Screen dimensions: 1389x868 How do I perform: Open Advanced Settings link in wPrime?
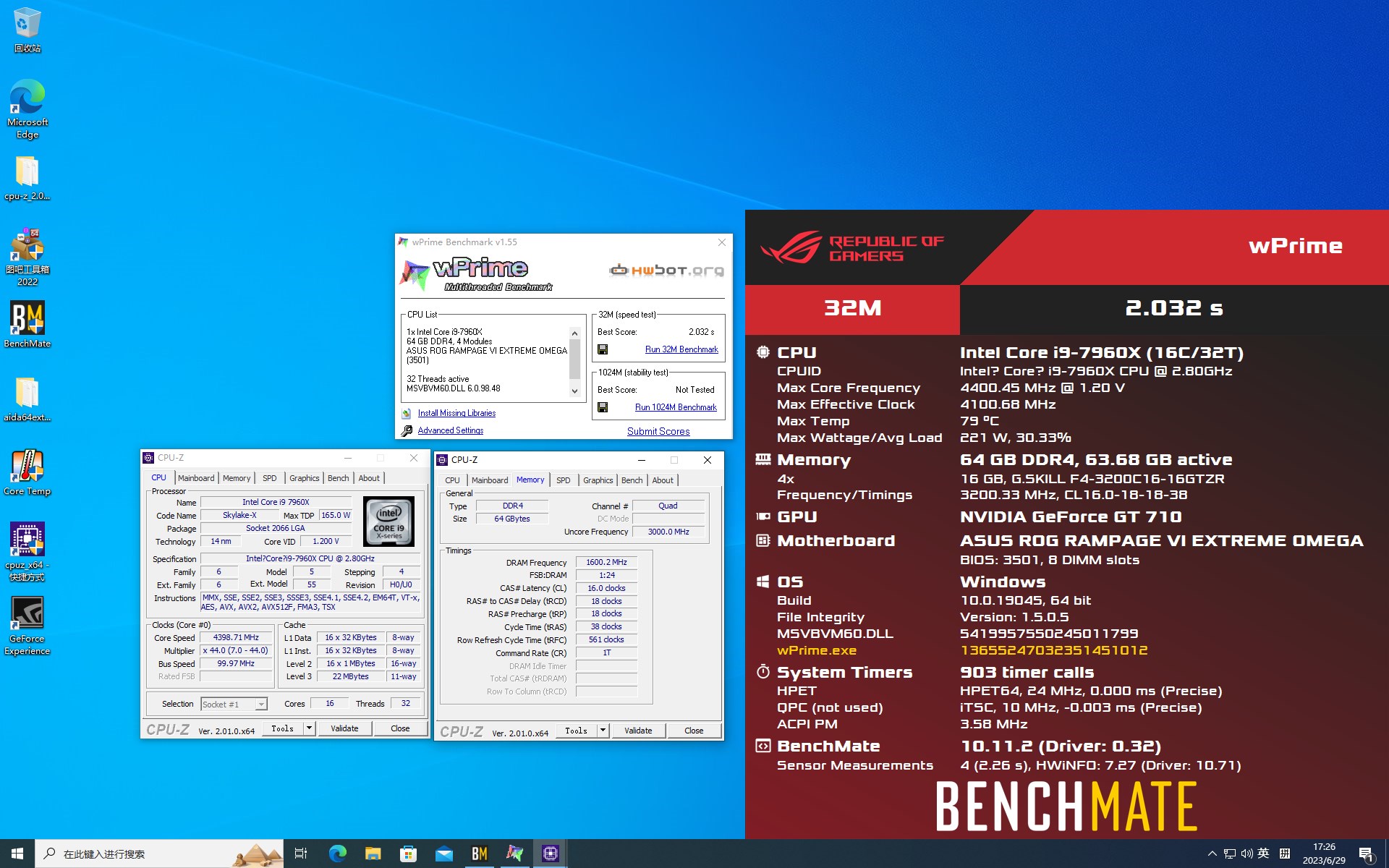click(x=451, y=430)
